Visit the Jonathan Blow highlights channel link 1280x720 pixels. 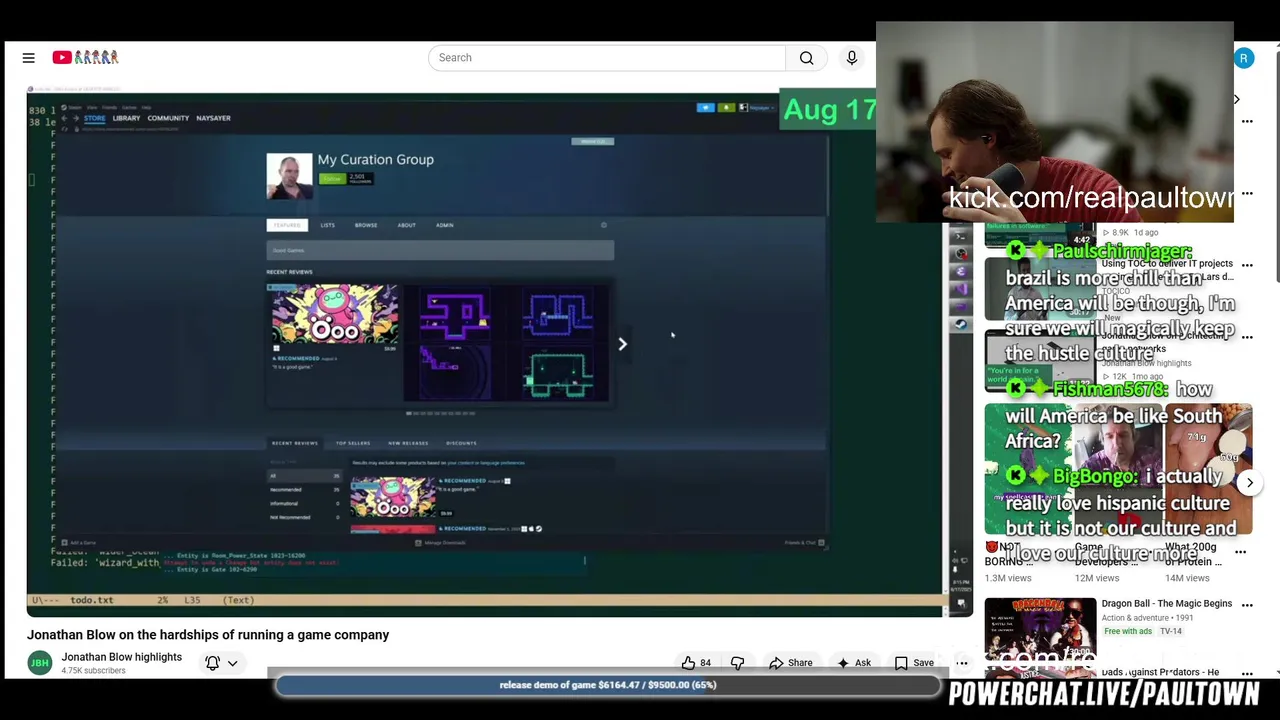[122, 657]
